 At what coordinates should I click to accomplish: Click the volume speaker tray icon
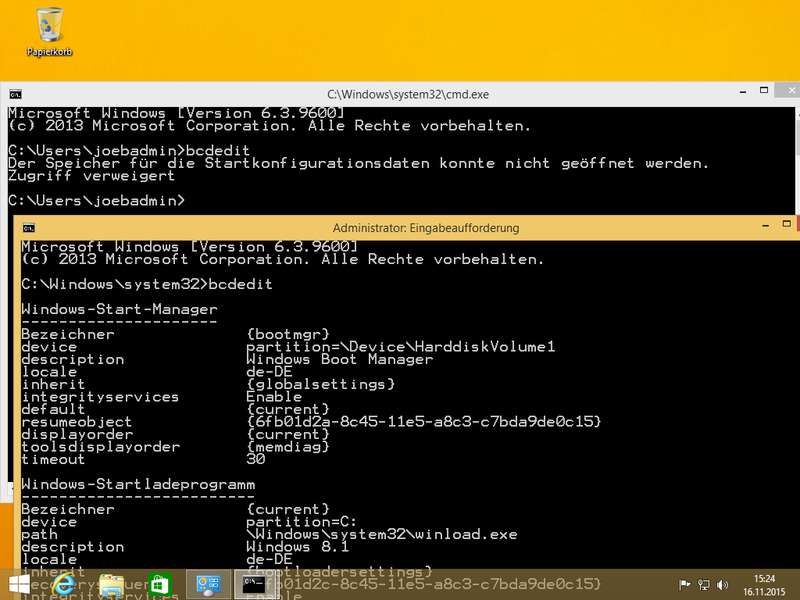pos(722,585)
